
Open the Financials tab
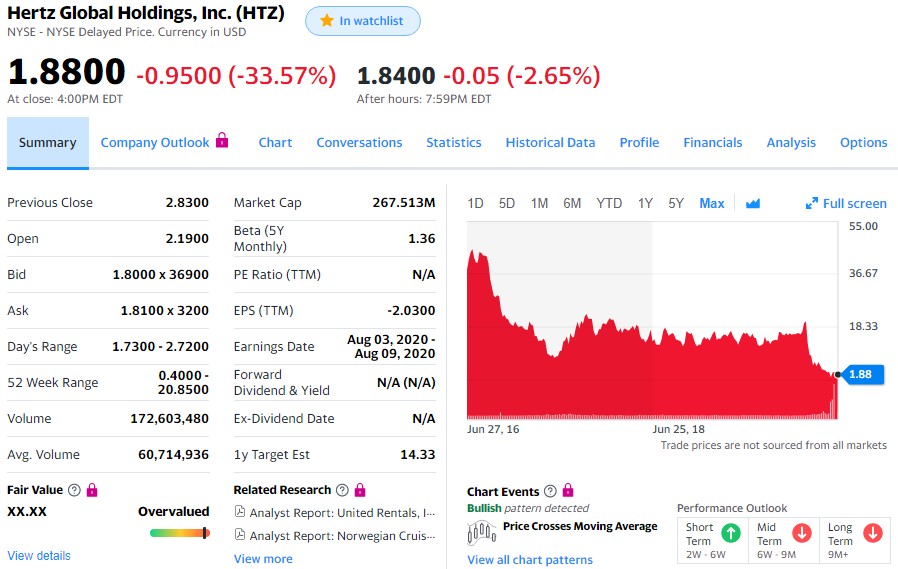pos(712,143)
